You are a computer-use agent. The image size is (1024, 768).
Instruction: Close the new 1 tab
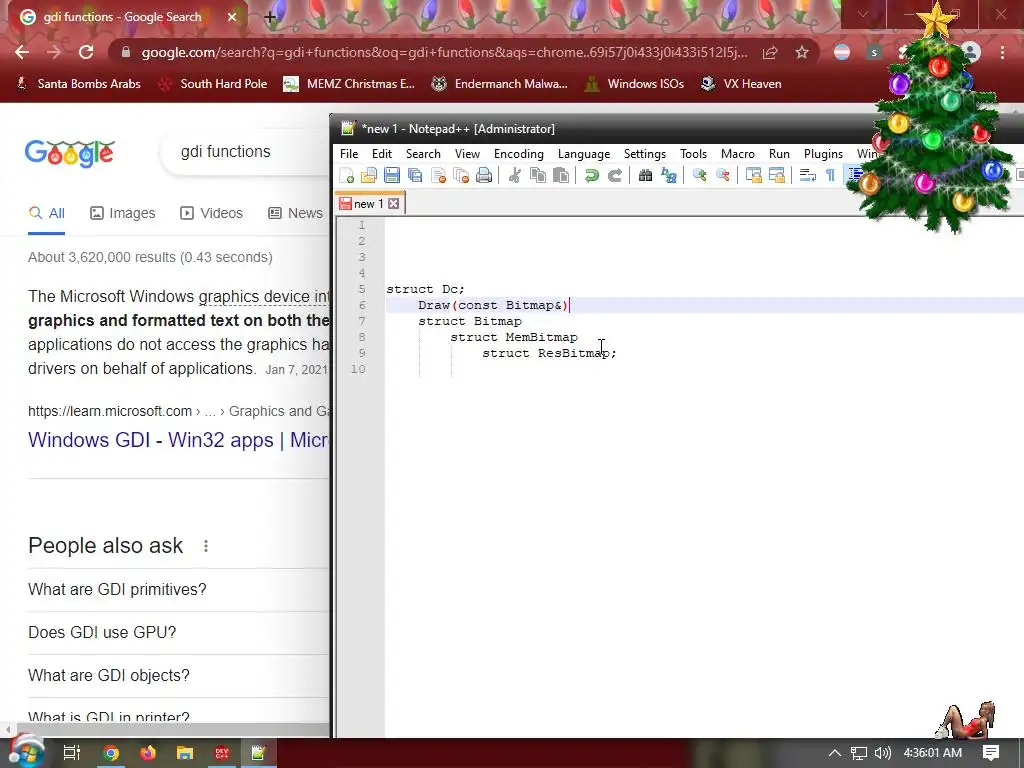click(x=393, y=204)
